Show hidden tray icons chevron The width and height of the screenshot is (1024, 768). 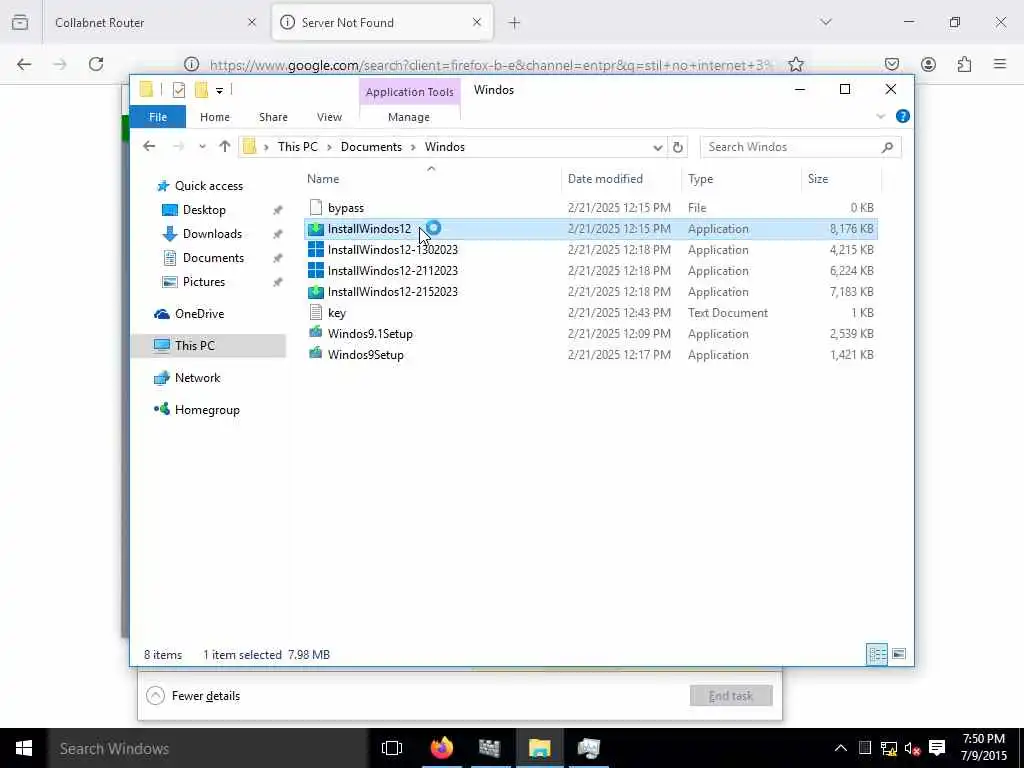click(840, 748)
